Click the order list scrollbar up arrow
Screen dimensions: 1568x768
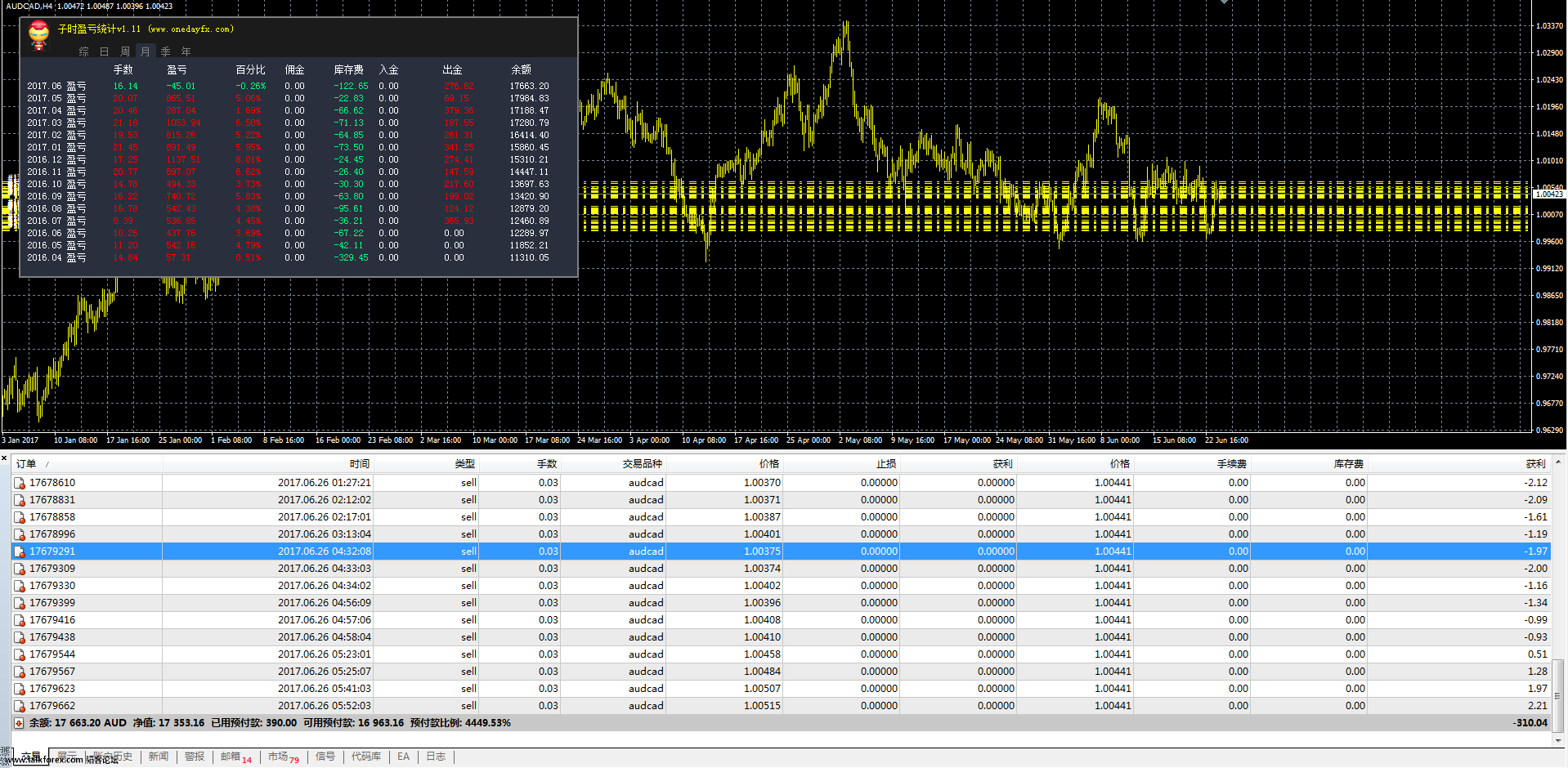[x=1558, y=462]
